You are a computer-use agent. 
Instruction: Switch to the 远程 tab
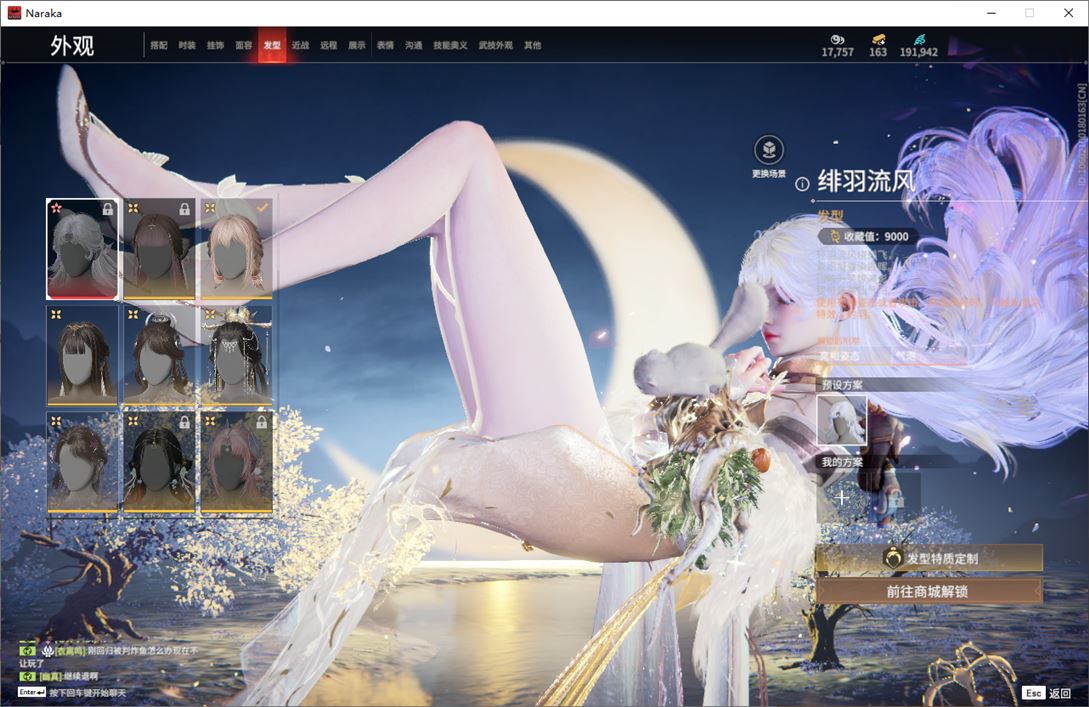click(x=329, y=45)
